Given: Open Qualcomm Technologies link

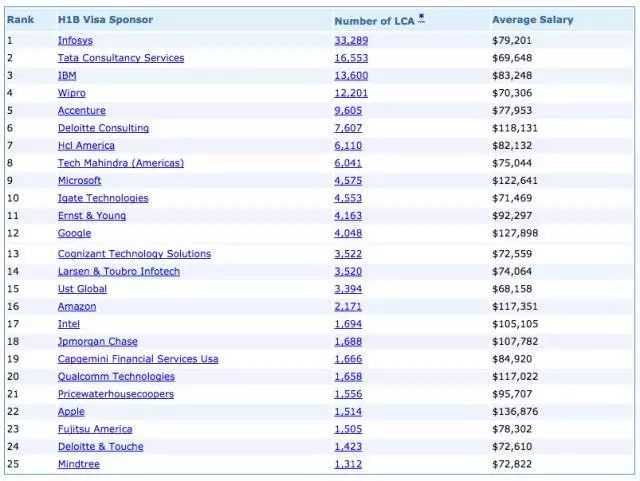Looking at the screenshot, I should coord(116,376).
